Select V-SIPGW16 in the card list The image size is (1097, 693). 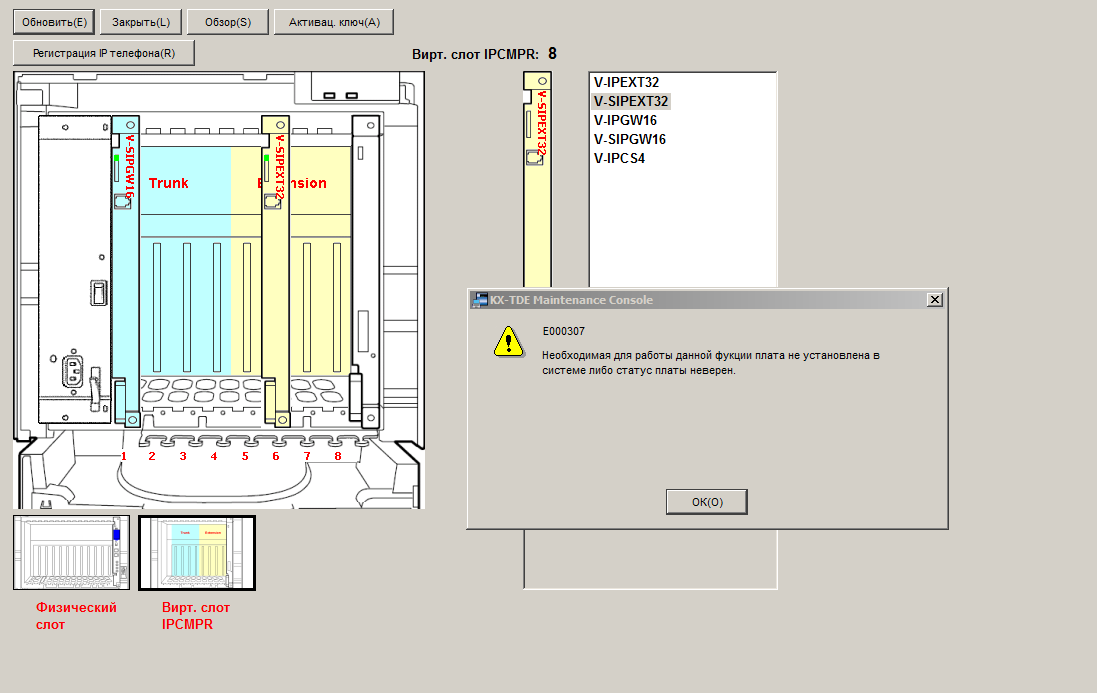tap(630, 139)
